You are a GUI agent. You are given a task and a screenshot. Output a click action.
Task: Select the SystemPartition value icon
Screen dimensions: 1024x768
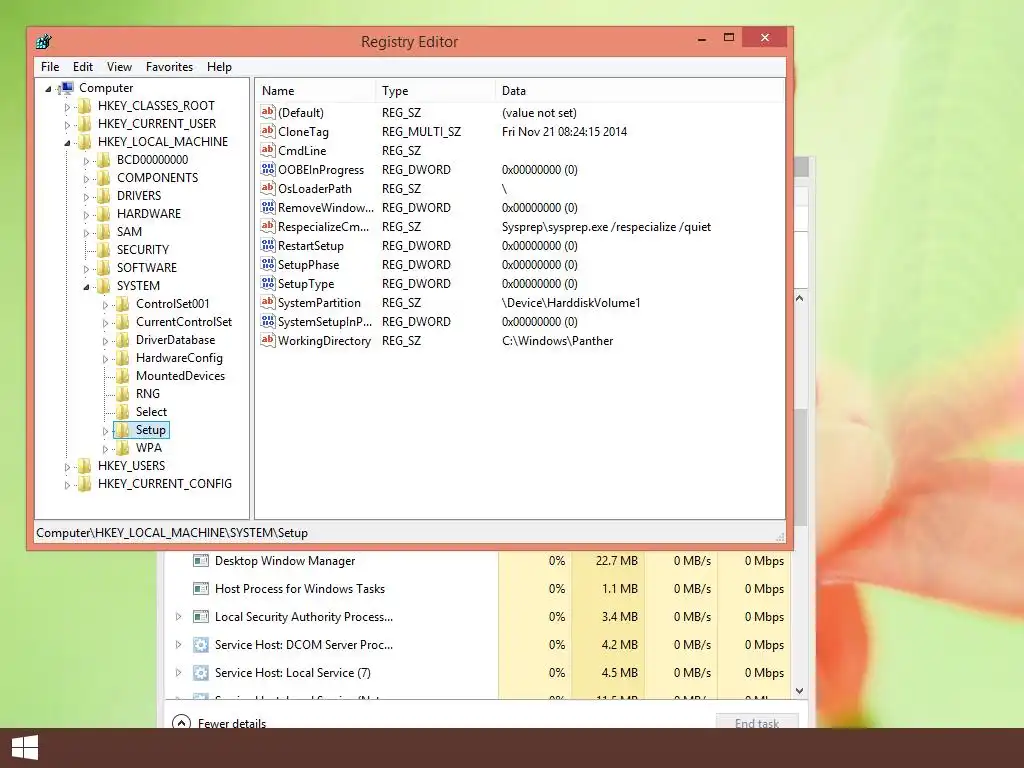268,302
